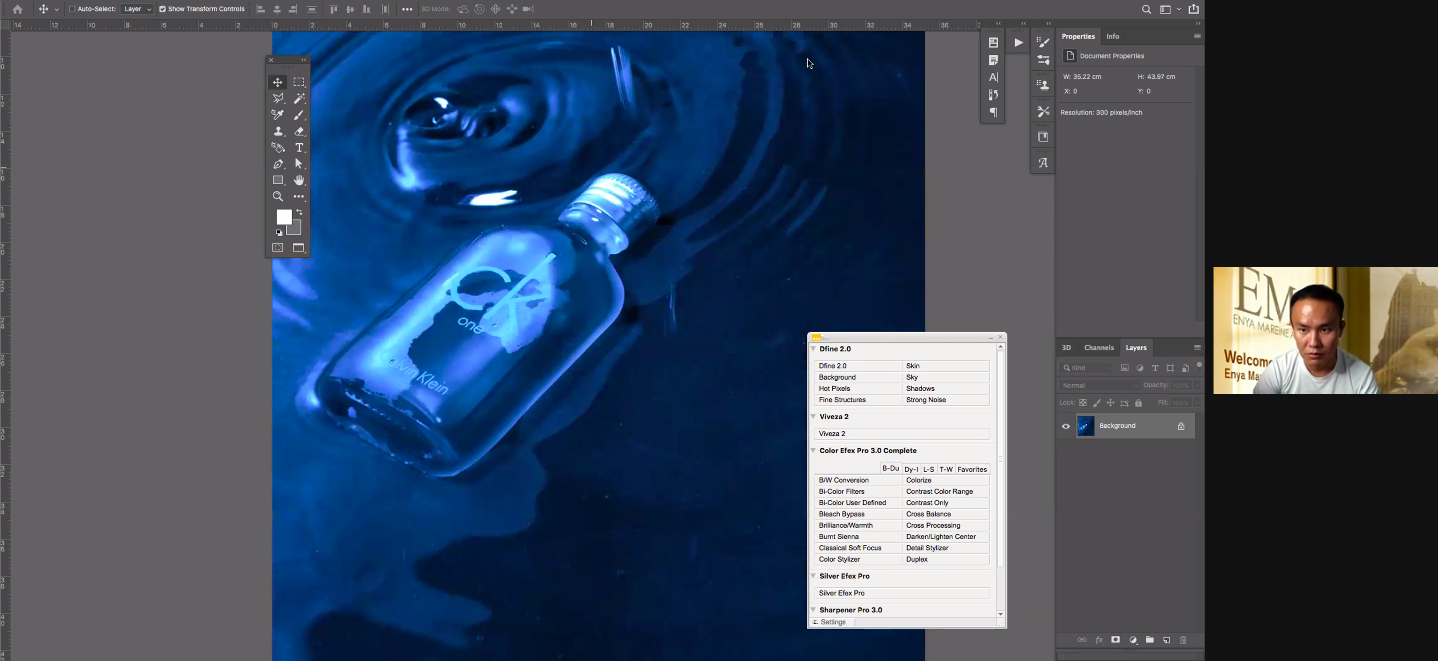Toggle Quick Mask mode
This screenshot has height=661, width=1438.
pyautogui.click(x=278, y=248)
